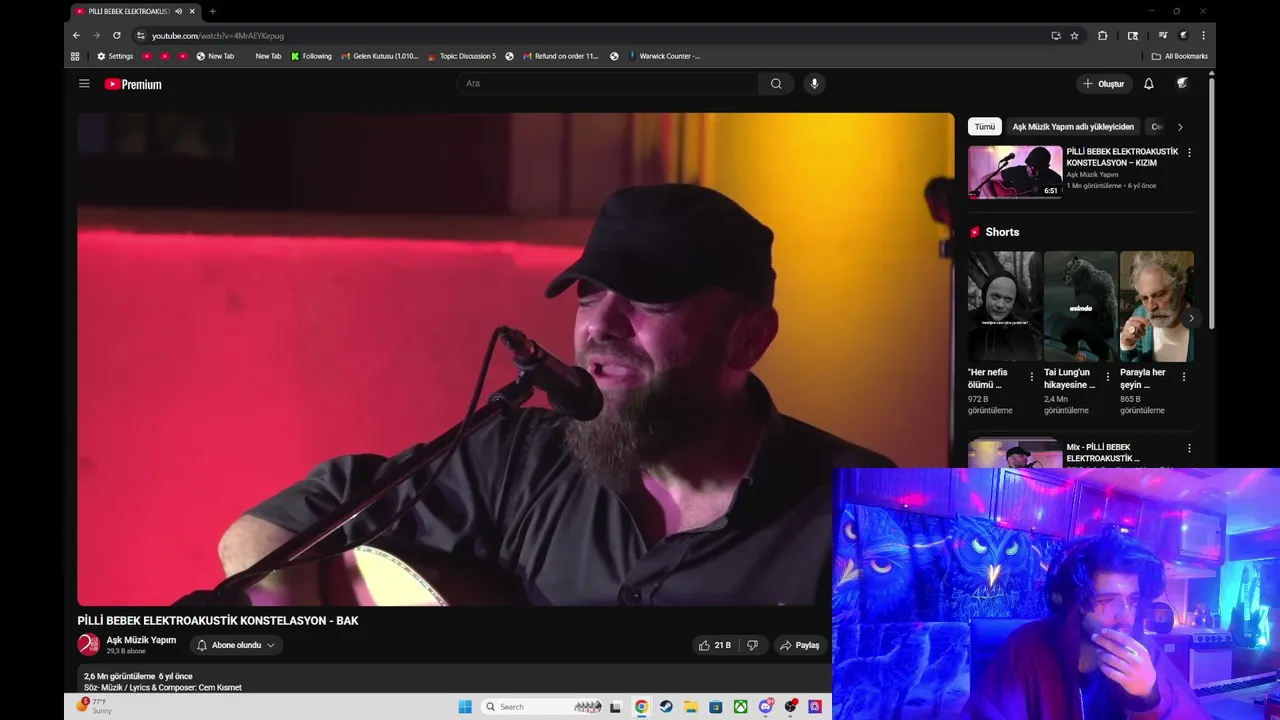
Task: Open the "New Tab" bookmark with globe icon
Action: 215,56
